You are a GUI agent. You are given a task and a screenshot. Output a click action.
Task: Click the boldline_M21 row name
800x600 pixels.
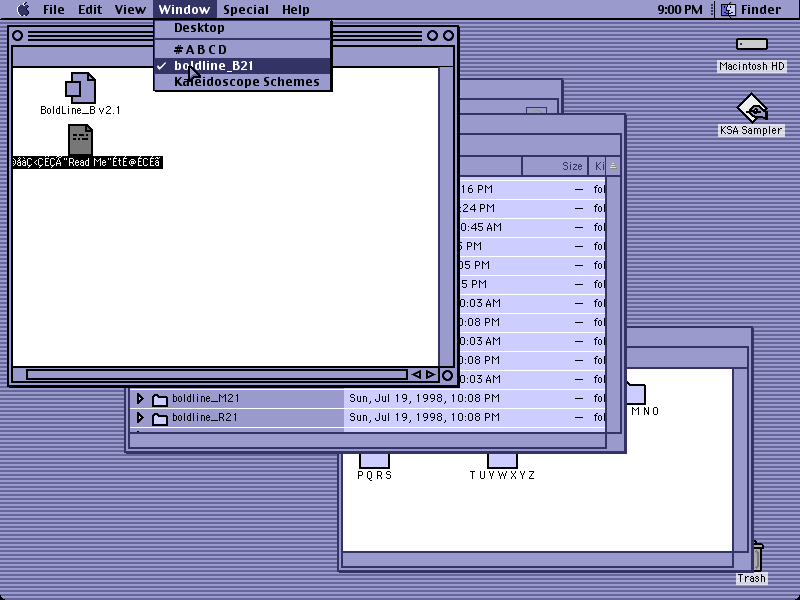206,398
